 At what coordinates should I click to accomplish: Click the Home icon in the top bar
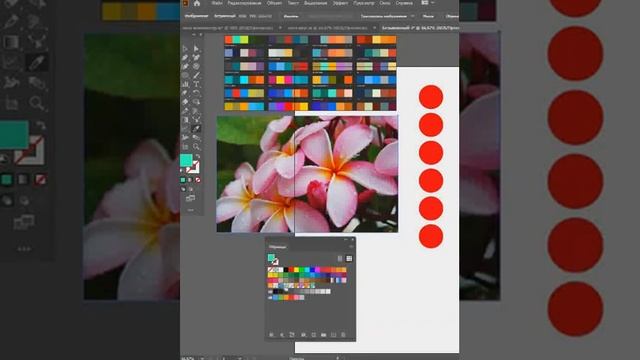197,3
